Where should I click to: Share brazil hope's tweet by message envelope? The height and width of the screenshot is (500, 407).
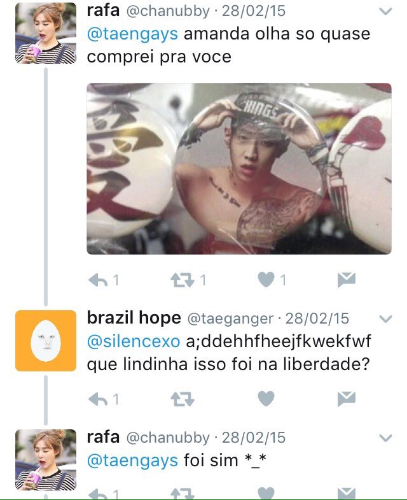click(347, 399)
